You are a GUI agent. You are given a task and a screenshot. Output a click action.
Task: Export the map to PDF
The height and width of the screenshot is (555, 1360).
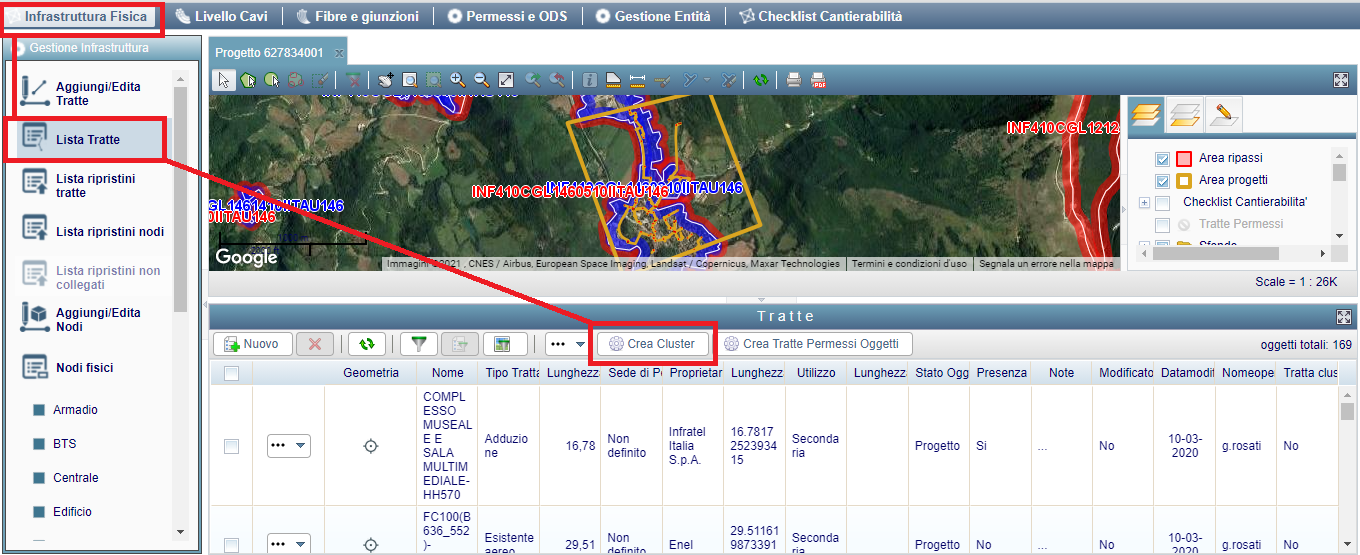coord(818,80)
